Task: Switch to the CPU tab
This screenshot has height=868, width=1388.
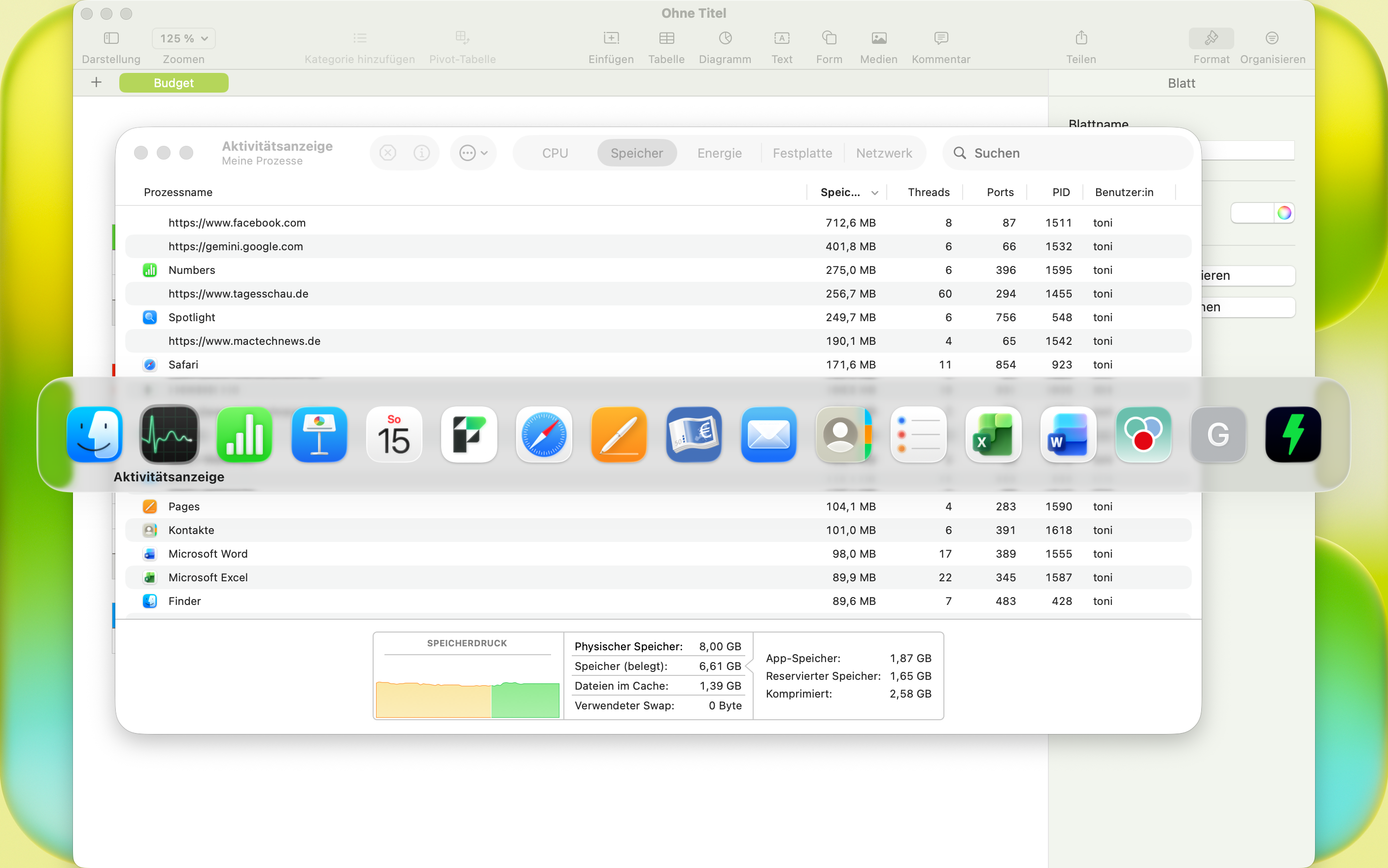Action: point(555,153)
